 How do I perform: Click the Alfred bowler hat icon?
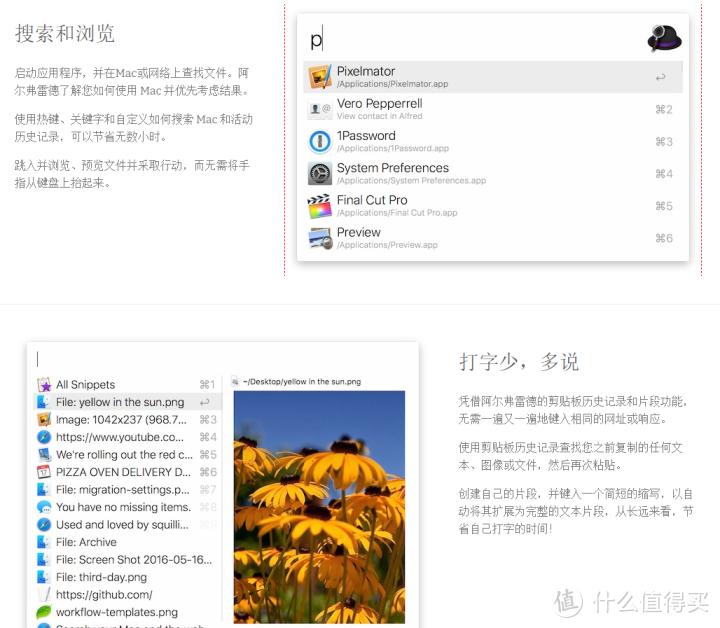coord(664,39)
